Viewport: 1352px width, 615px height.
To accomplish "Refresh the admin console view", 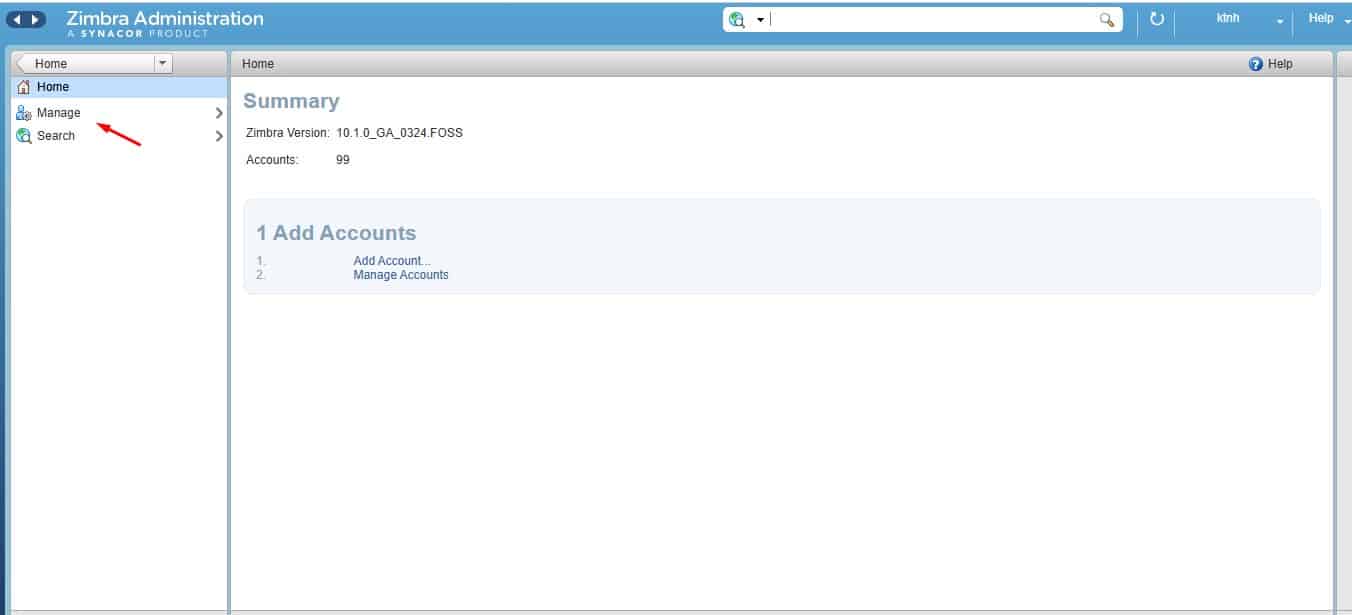I will tap(1157, 19).
